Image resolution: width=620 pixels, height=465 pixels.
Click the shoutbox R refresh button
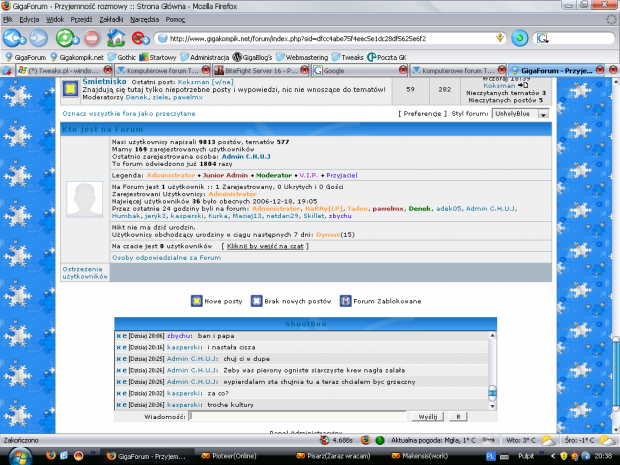pos(457,415)
